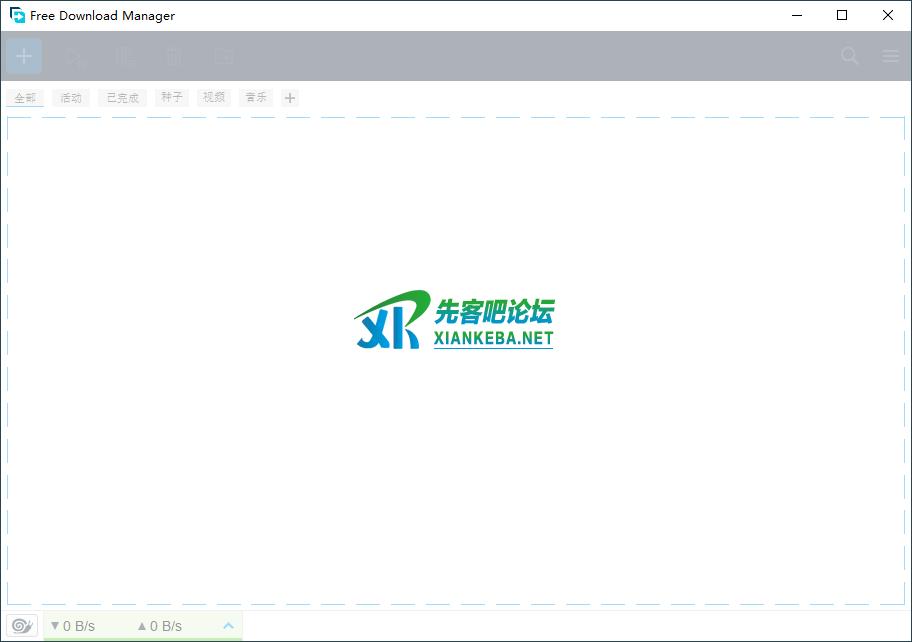Expand the speed panel with up chevron
Image resolution: width=912 pixels, height=642 pixels.
click(228, 626)
